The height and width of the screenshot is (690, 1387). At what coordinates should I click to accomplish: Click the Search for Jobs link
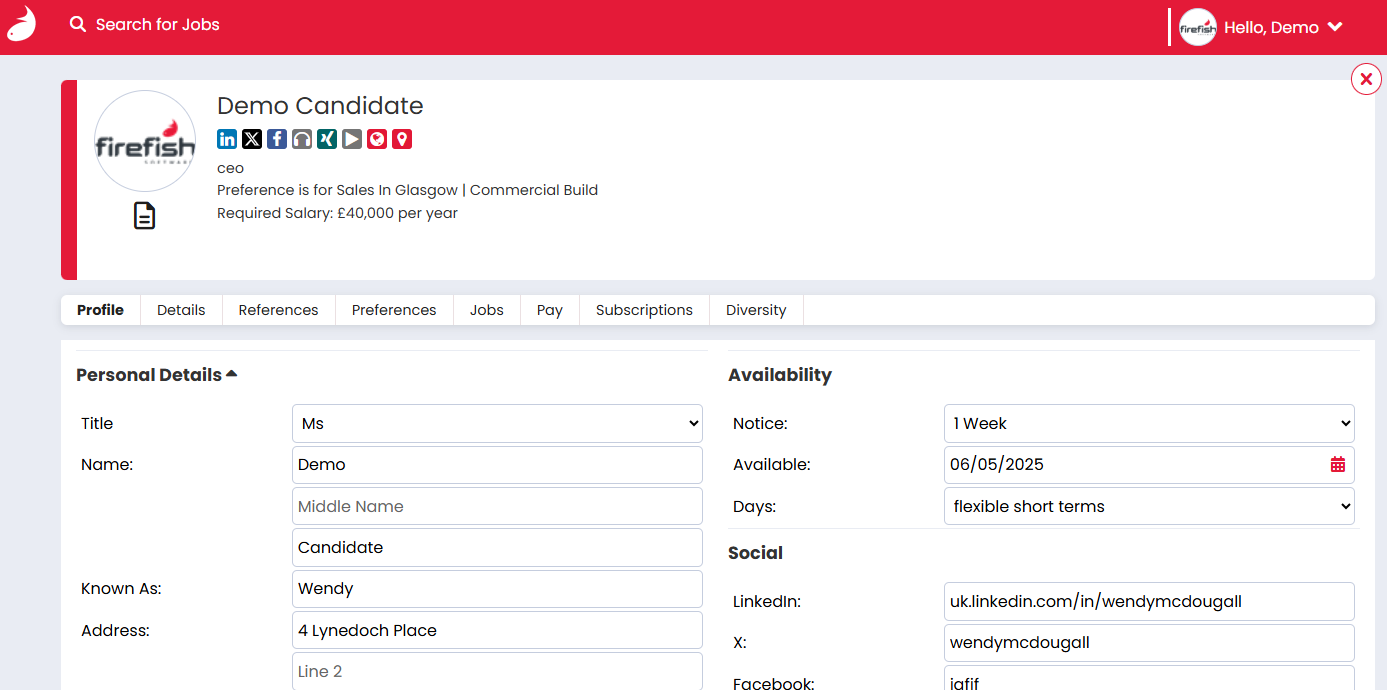coord(146,24)
